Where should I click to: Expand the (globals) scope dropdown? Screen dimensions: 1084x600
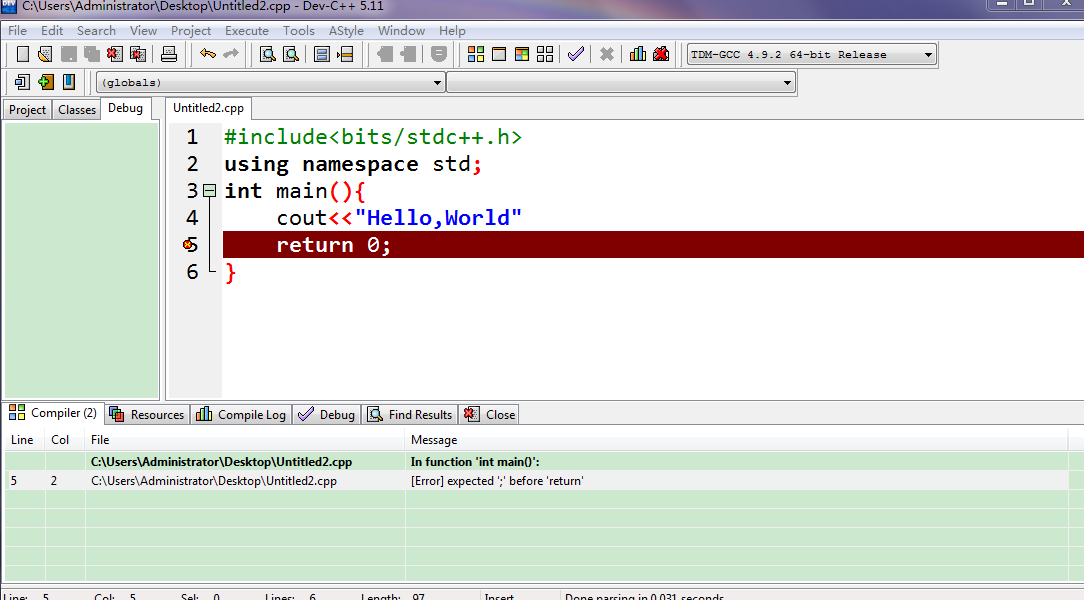click(437, 83)
